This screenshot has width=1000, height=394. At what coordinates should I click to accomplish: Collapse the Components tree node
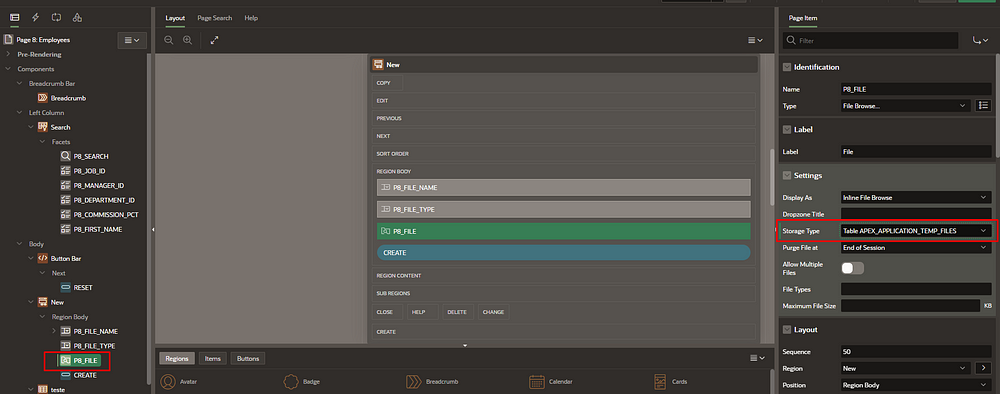click(8, 69)
